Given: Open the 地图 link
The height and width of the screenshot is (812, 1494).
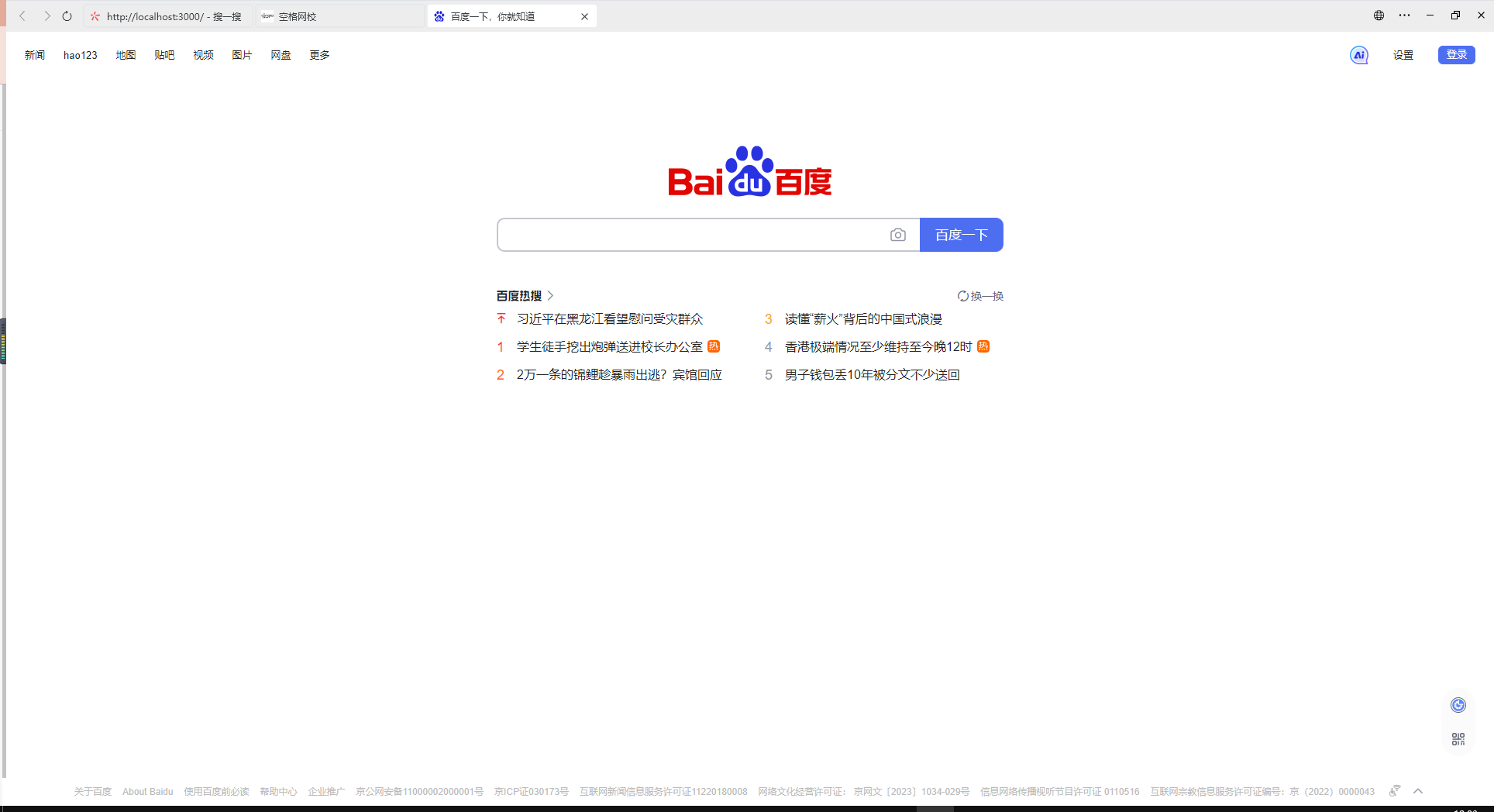Looking at the screenshot, I should (x=126, y=55).
